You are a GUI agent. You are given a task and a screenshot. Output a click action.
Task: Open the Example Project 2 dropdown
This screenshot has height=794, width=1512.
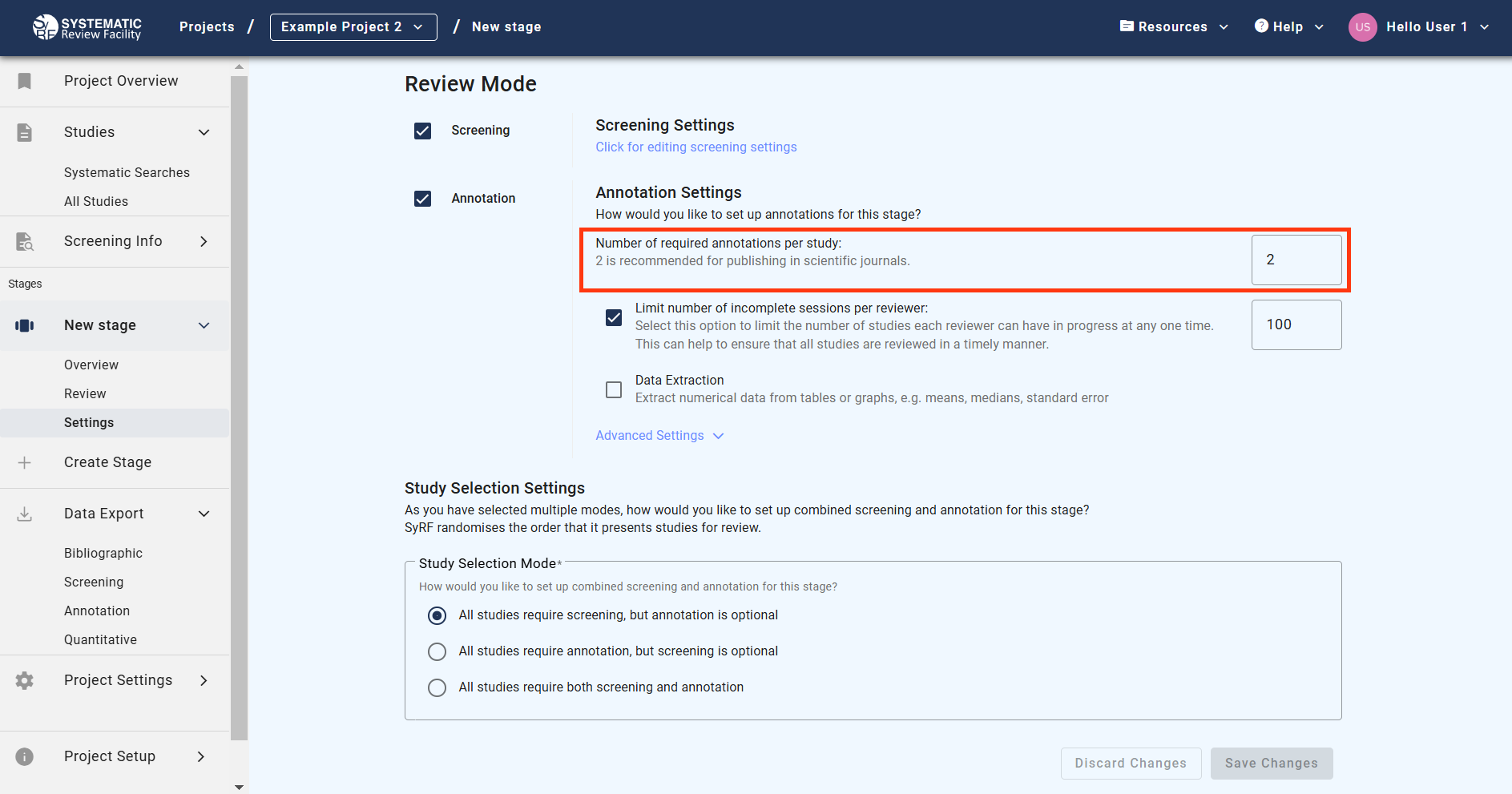pyautogui.click(x=353, y=26)
